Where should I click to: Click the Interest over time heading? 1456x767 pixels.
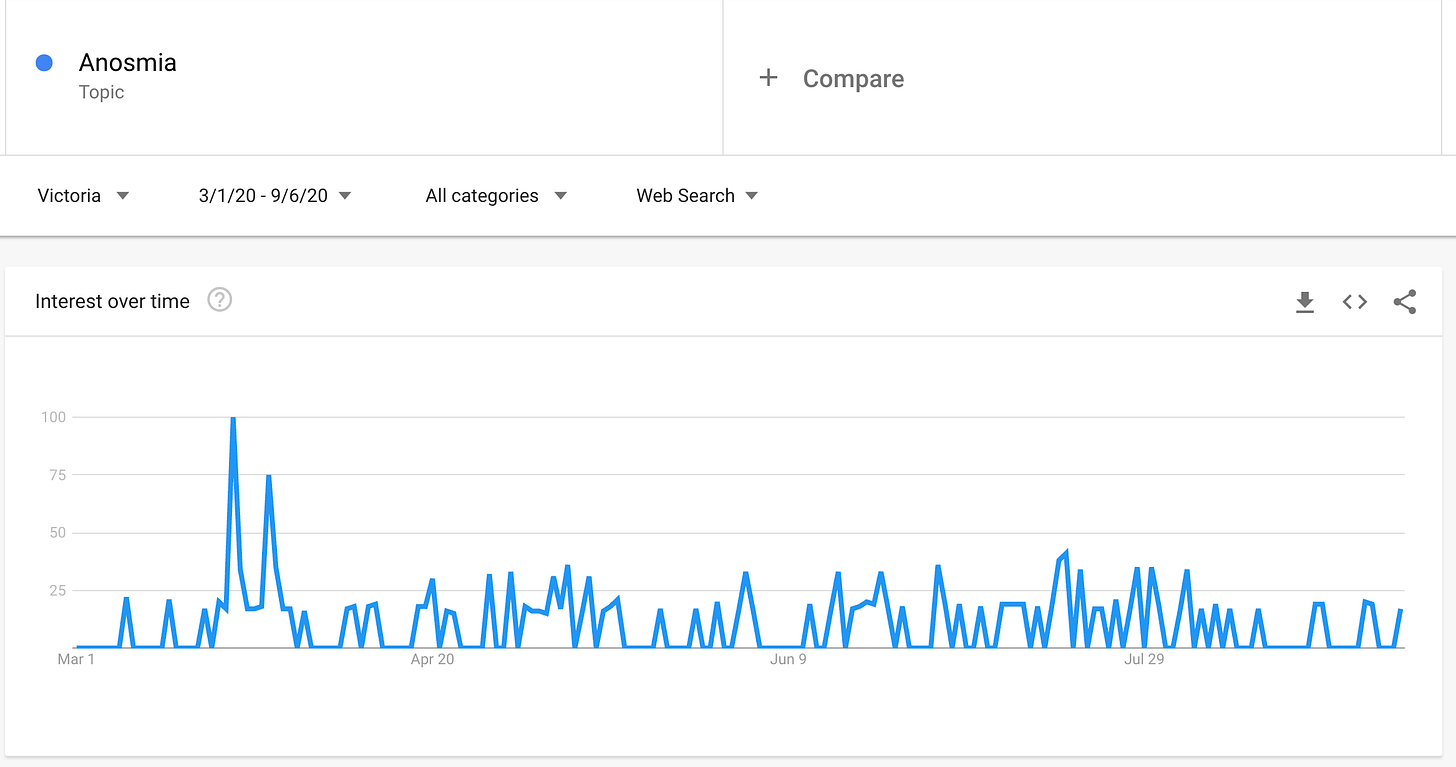112,301
